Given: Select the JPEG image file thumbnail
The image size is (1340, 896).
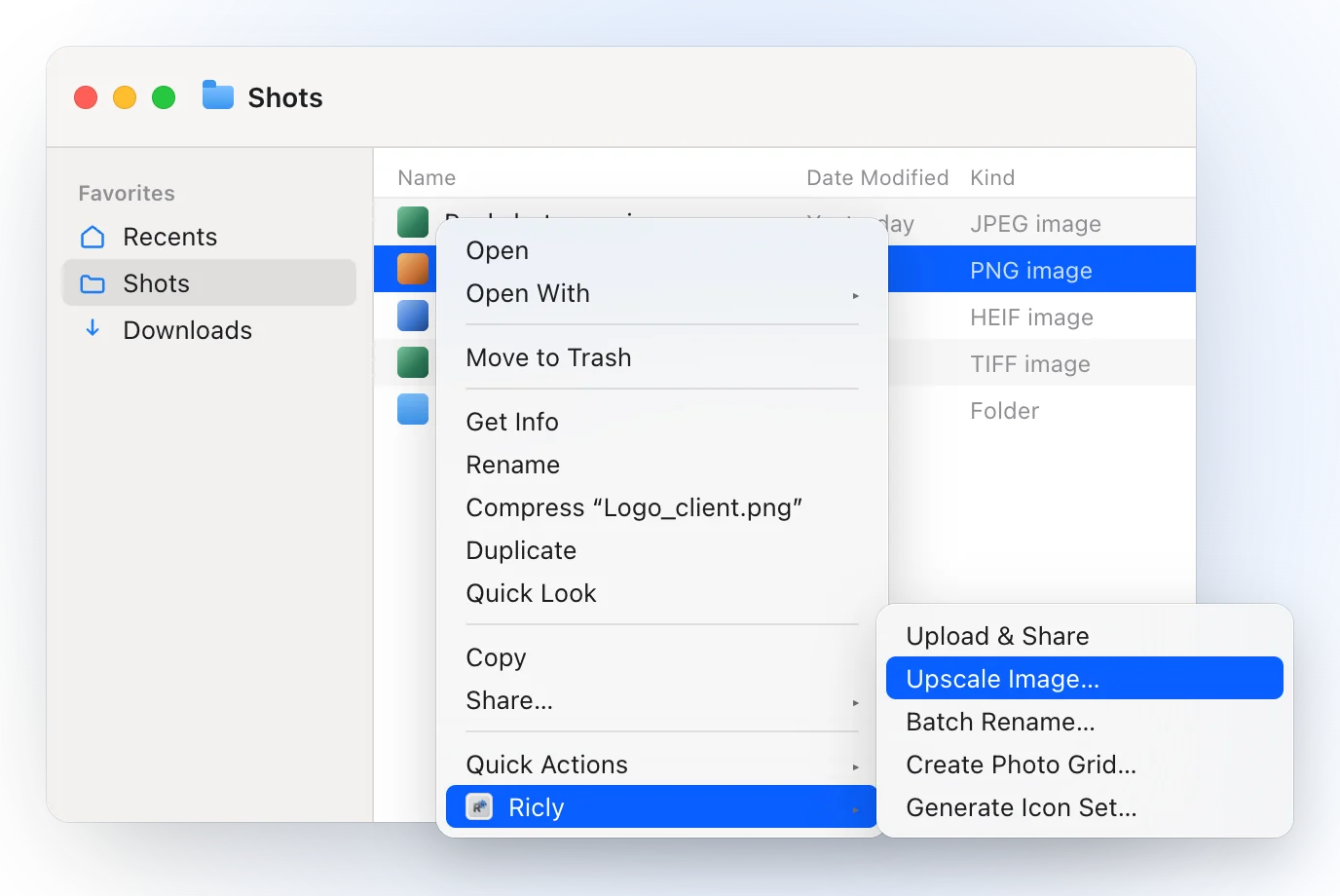Looking at the screenshot, I should point(413,222).
